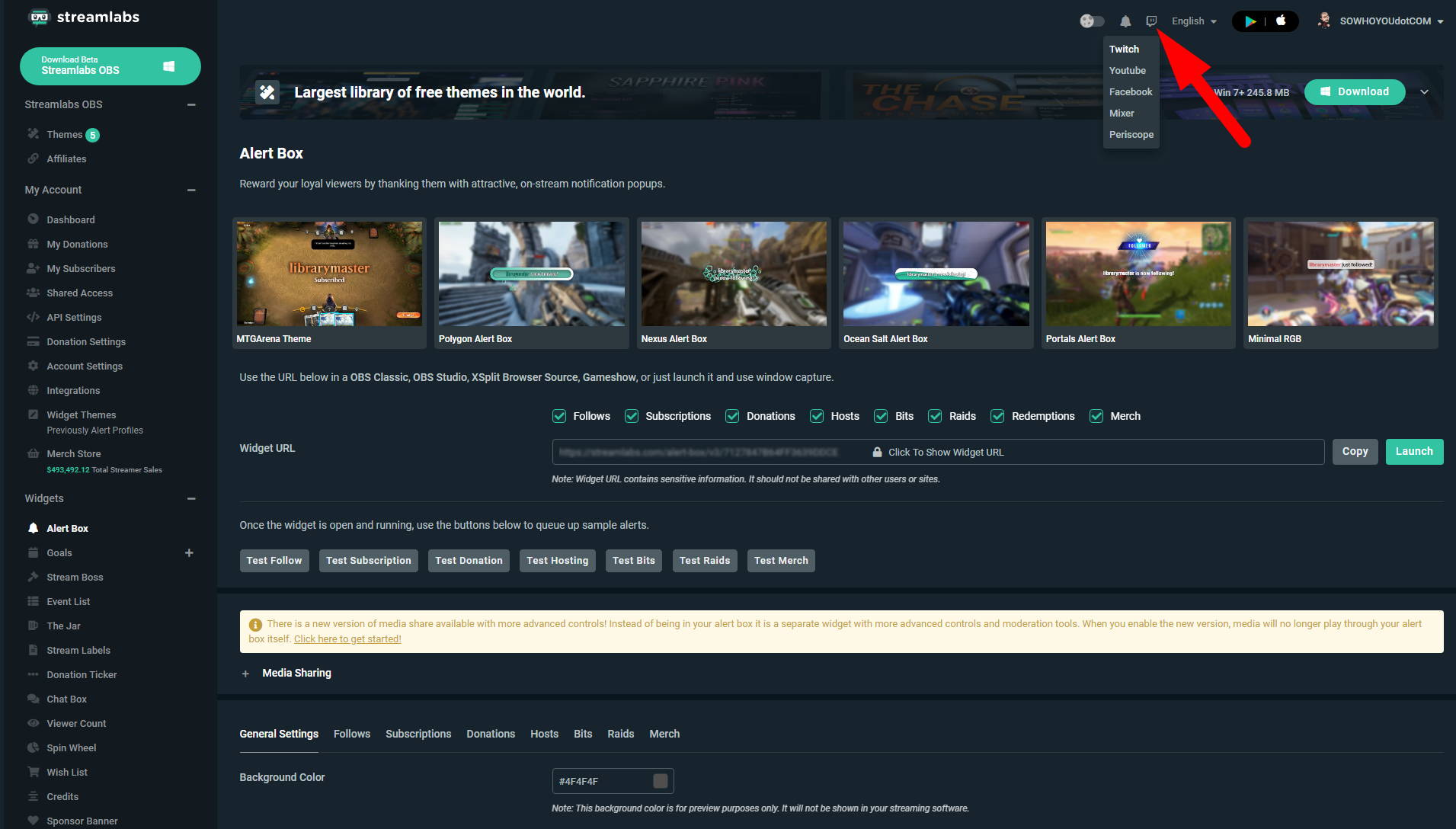1456x829 pixels.
Task: Launch the alert box widget
Action: (1414, 452)
